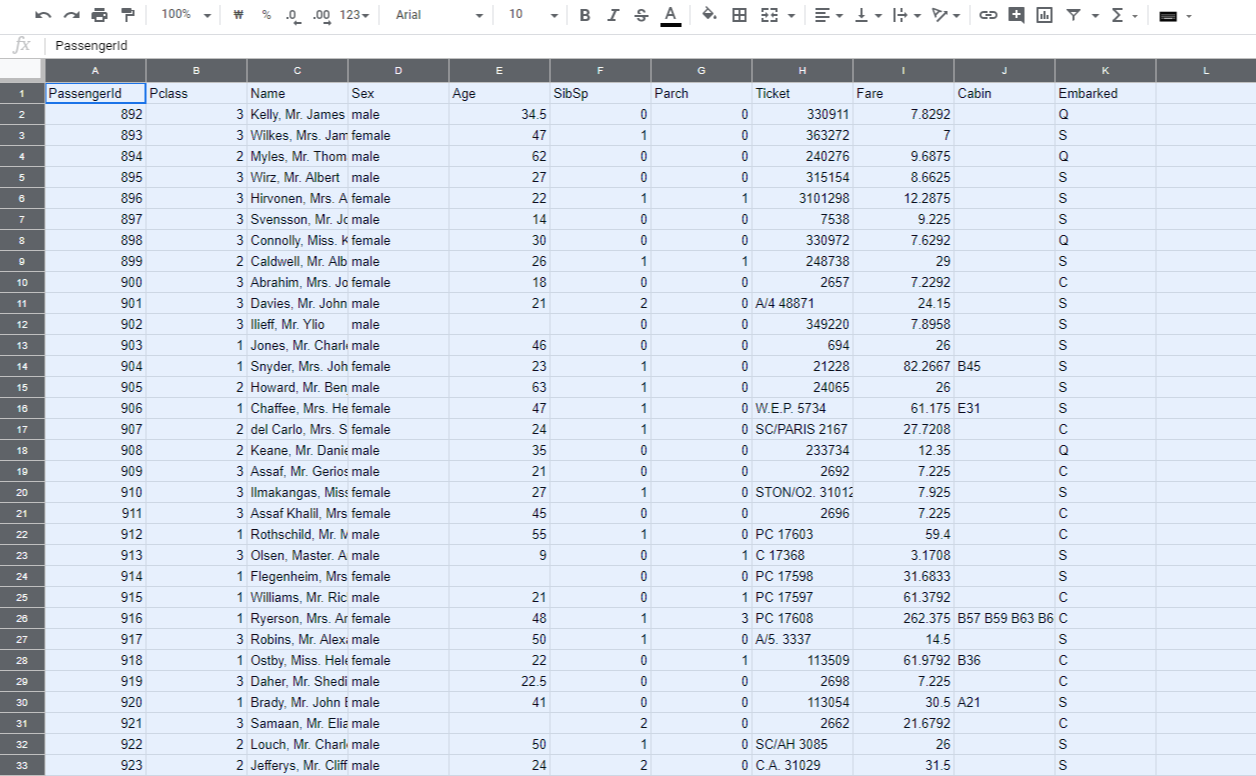This screenshot has width=1256, height=776.
Task: Toggle strikethrough formatting
Action: pyautogui.click(x=641, y=15)
